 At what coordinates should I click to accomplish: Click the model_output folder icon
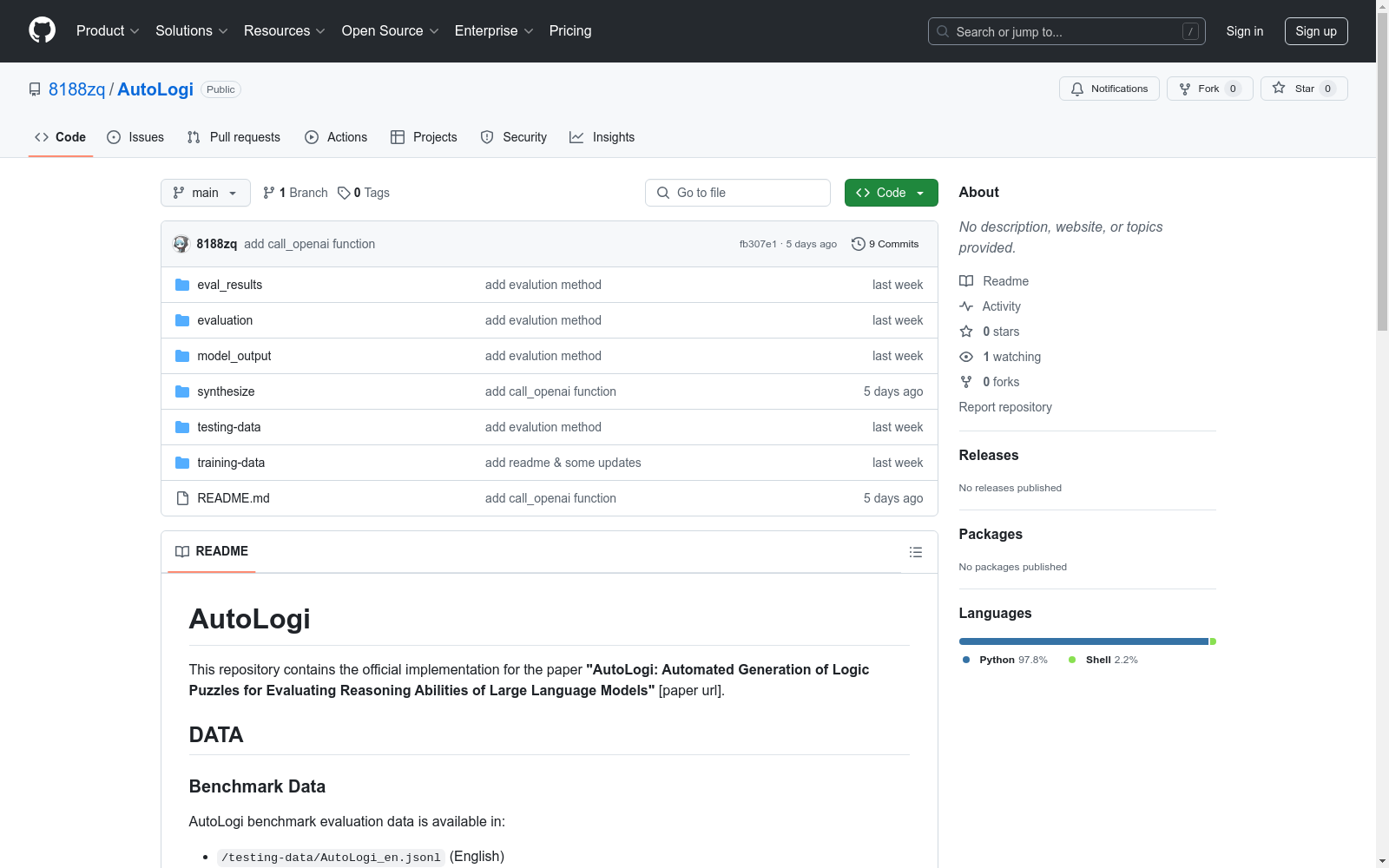[182, 356]
